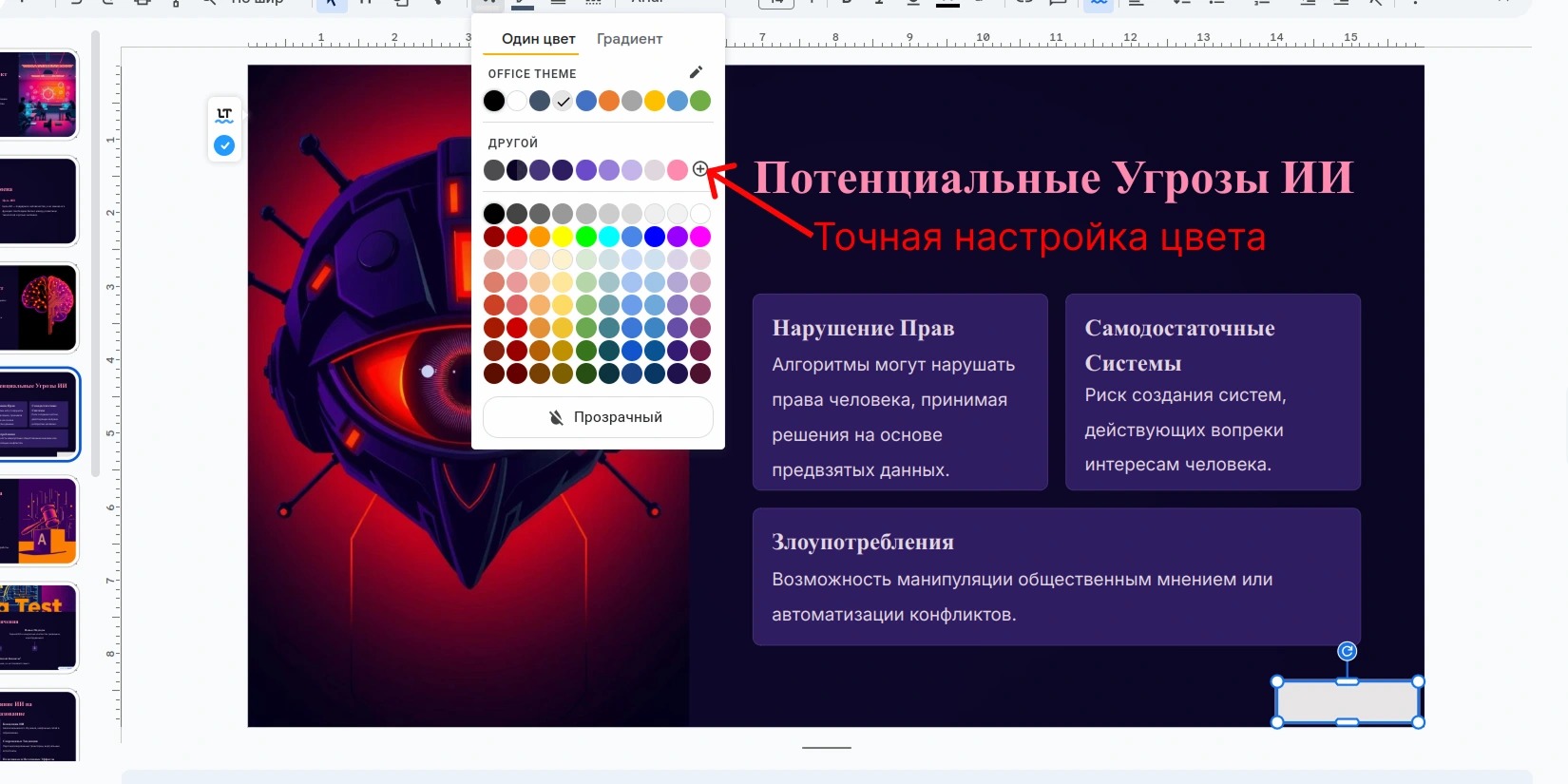Pick light blue in Office Theme row

click(x=678, y=101)
